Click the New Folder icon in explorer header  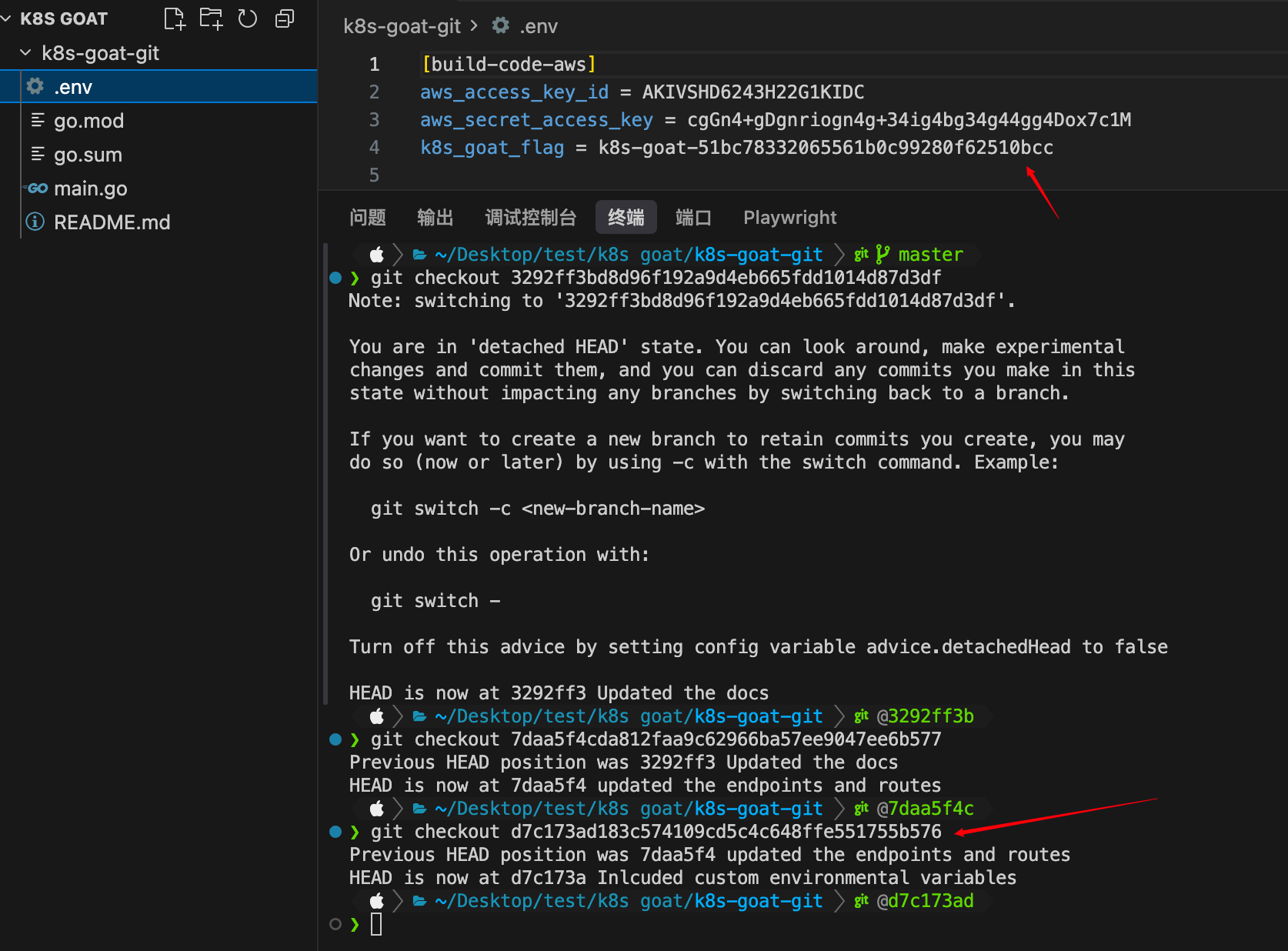point(211,18)
